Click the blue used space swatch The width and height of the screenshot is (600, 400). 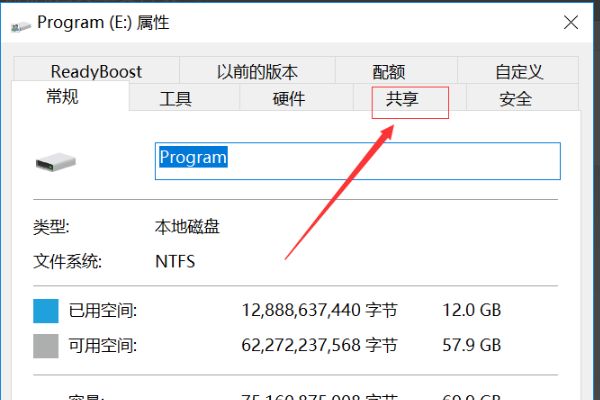46,311
